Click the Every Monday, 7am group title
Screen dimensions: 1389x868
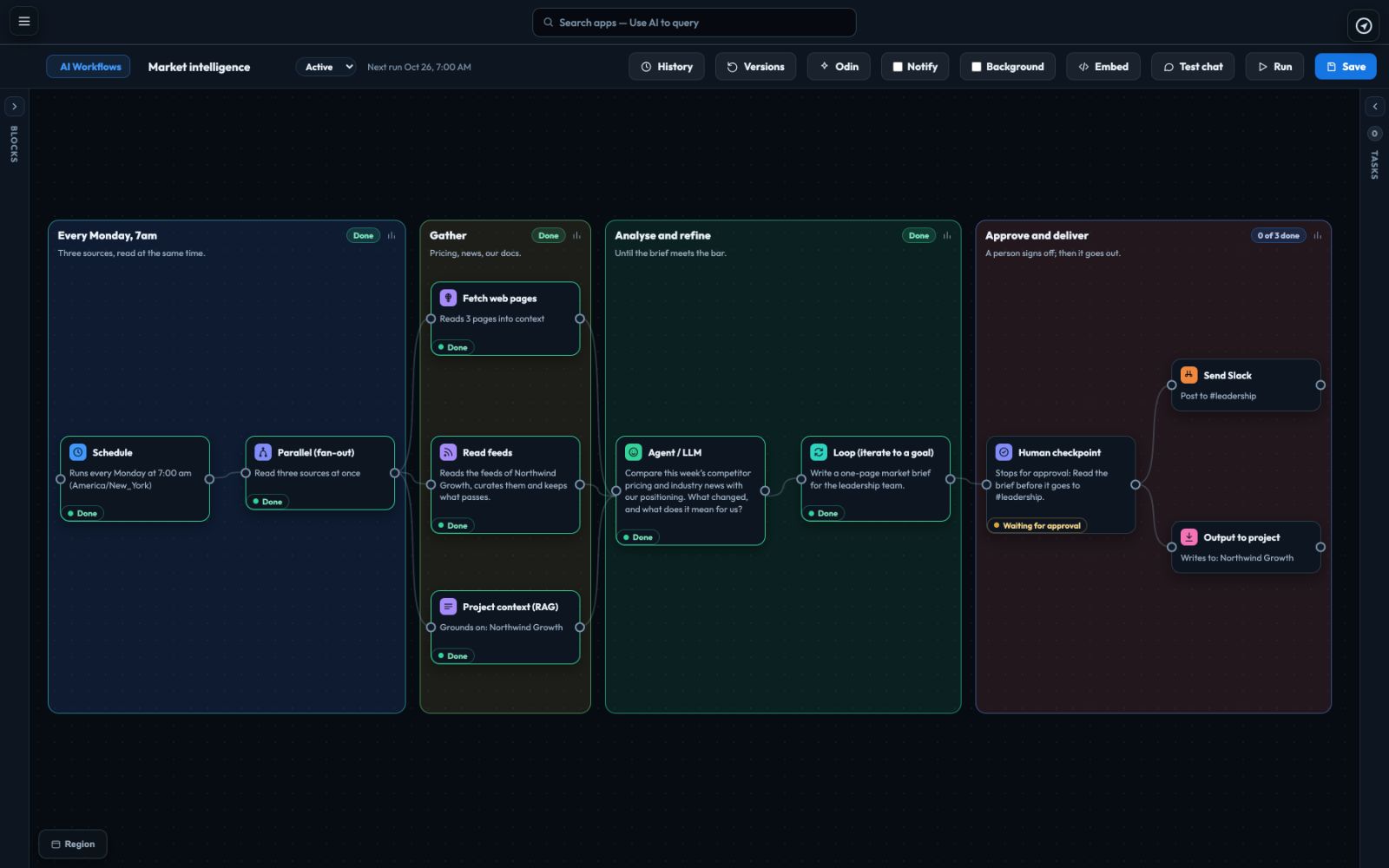click(x=108, y=235)
